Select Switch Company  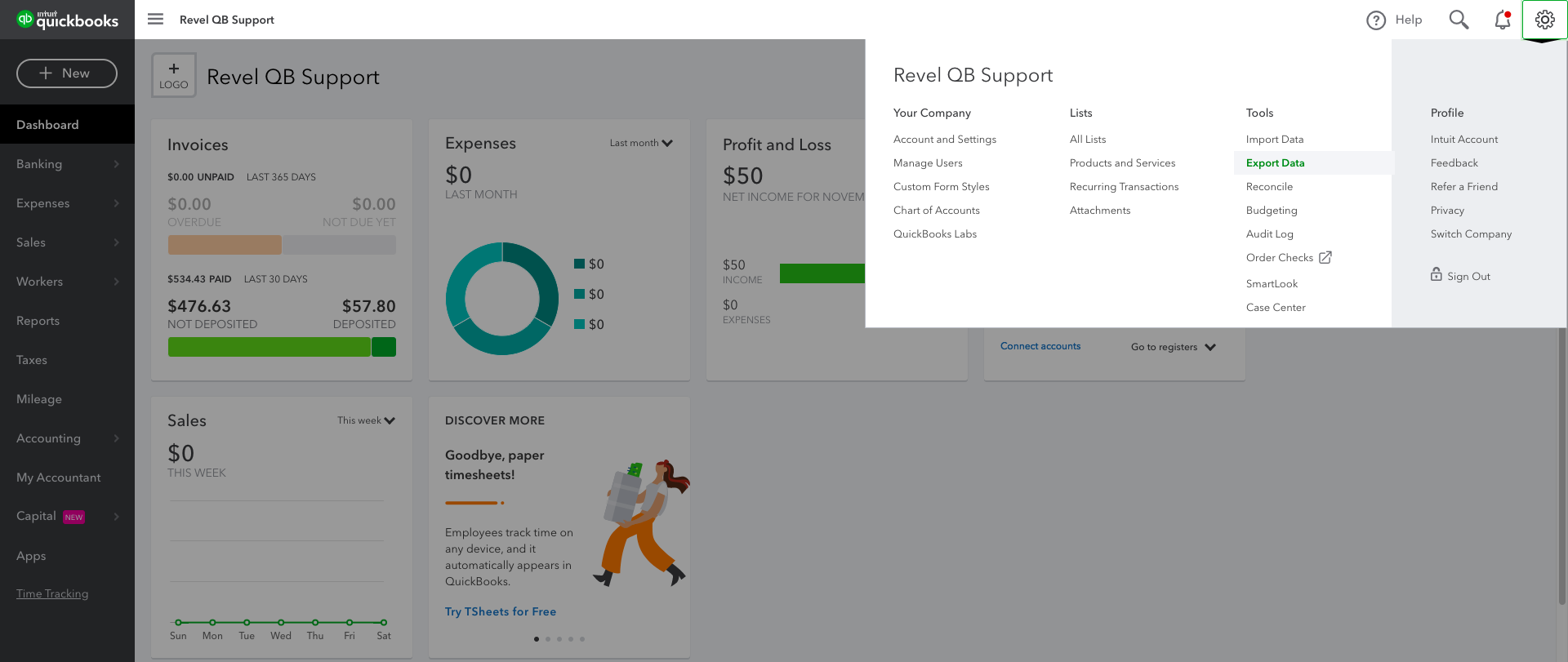1471,234
